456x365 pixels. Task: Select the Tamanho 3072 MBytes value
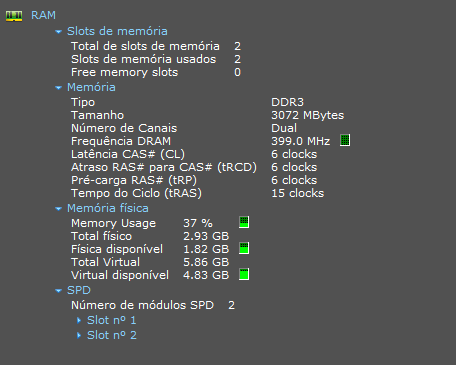click(x=307, y=115)
